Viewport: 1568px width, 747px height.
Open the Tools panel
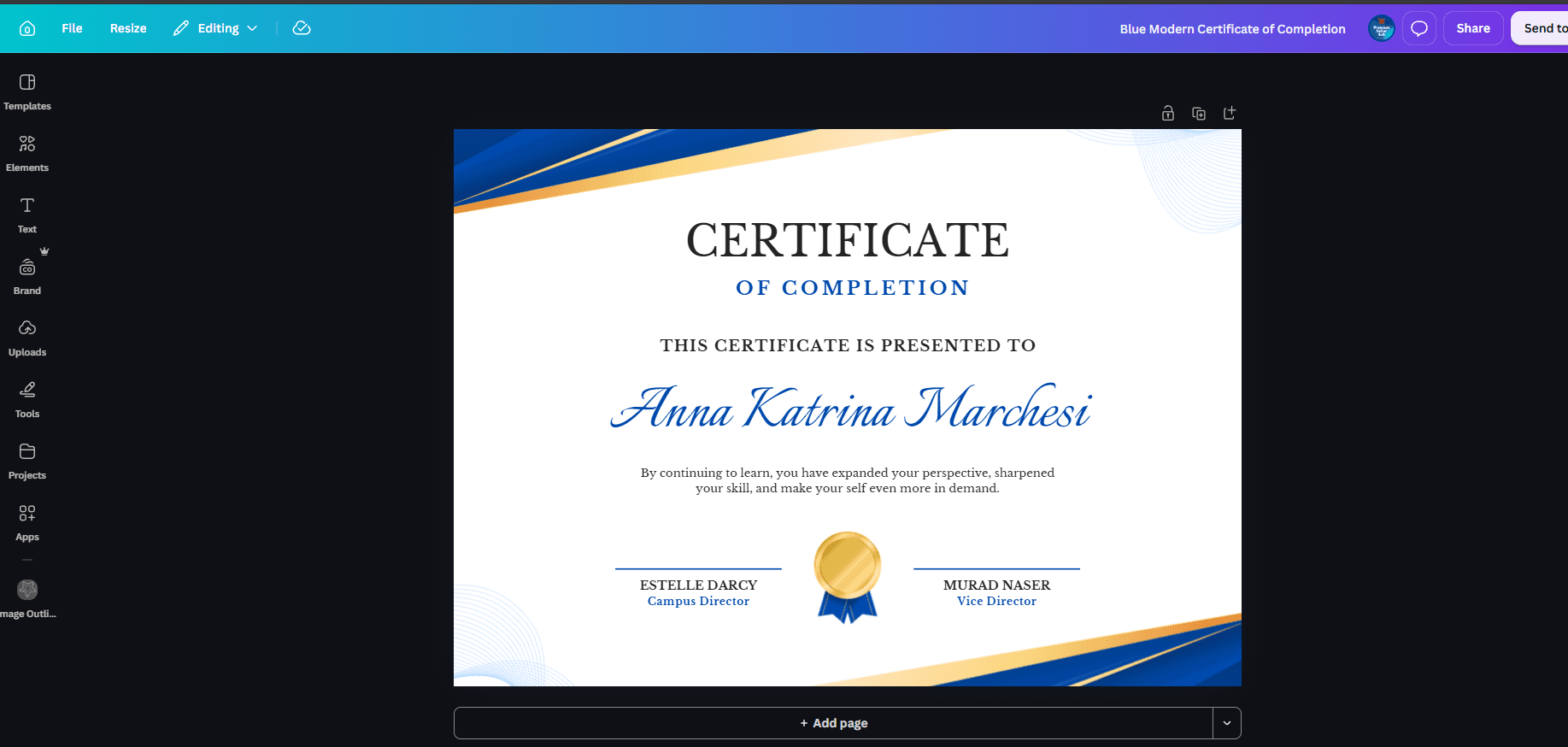point(27,400)
